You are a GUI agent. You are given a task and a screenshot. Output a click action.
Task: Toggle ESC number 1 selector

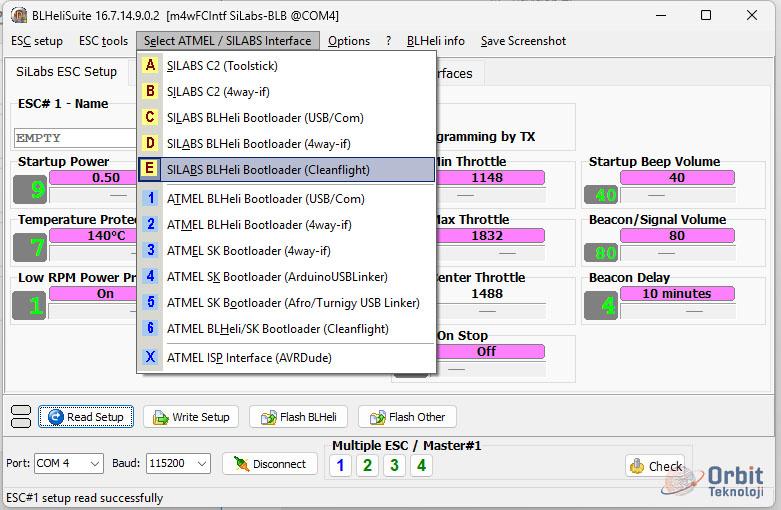340,465
